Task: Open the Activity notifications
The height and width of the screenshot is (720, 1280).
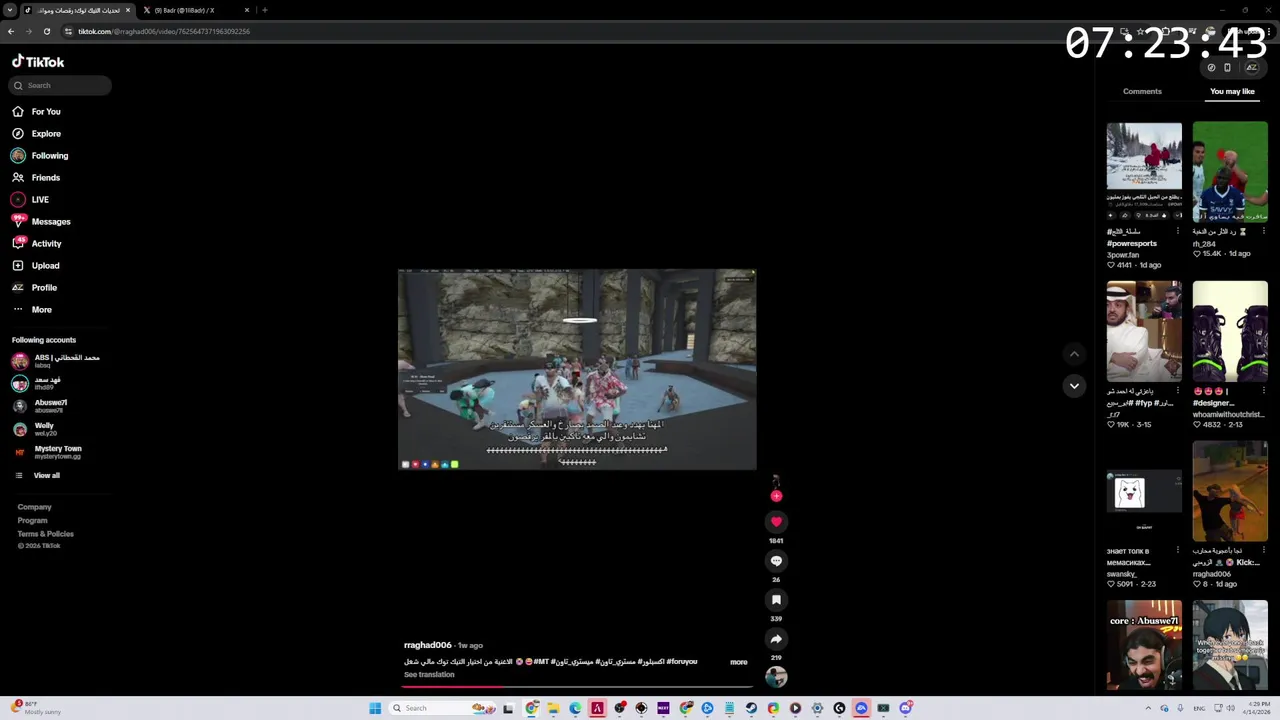Action: [x=37, y=243]
